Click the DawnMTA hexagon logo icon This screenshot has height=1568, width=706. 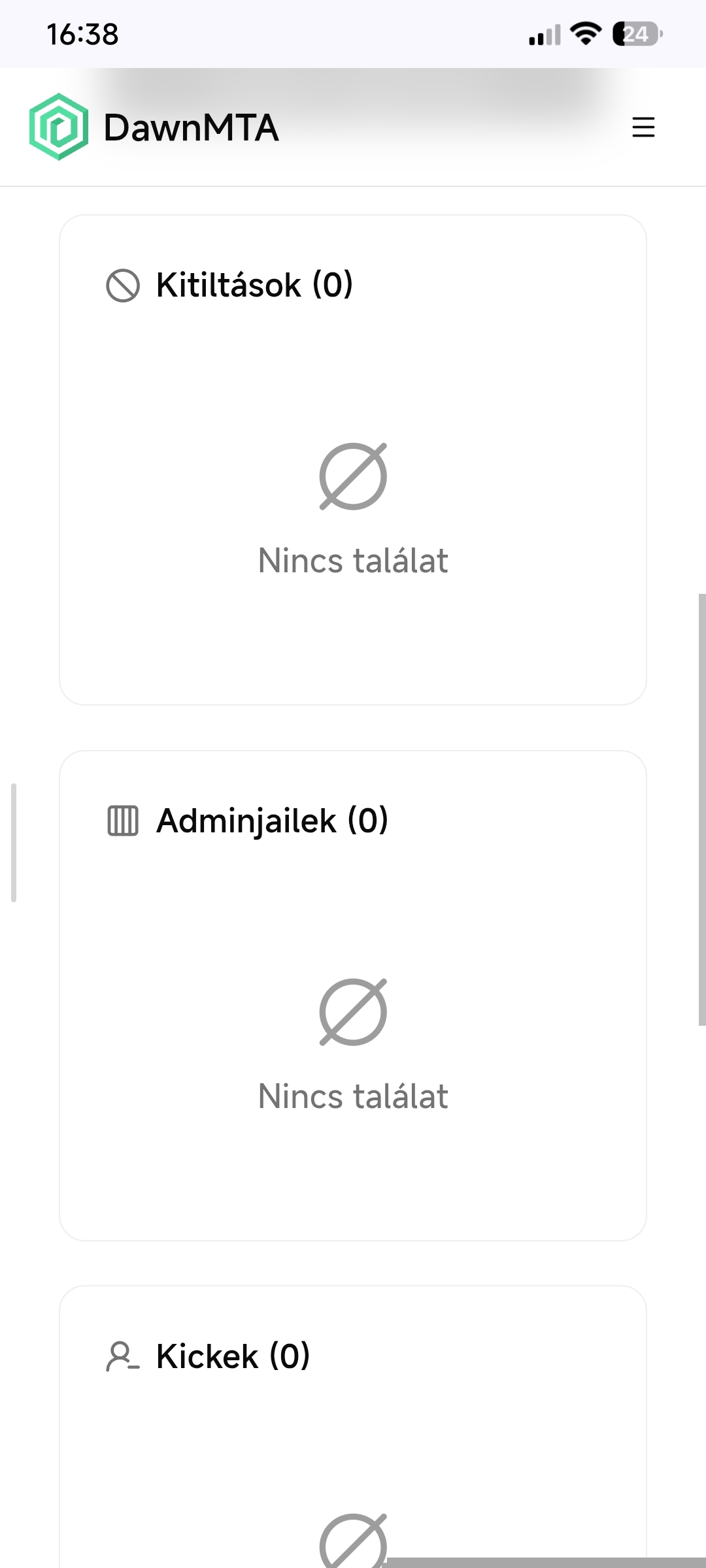click(59, 127)
